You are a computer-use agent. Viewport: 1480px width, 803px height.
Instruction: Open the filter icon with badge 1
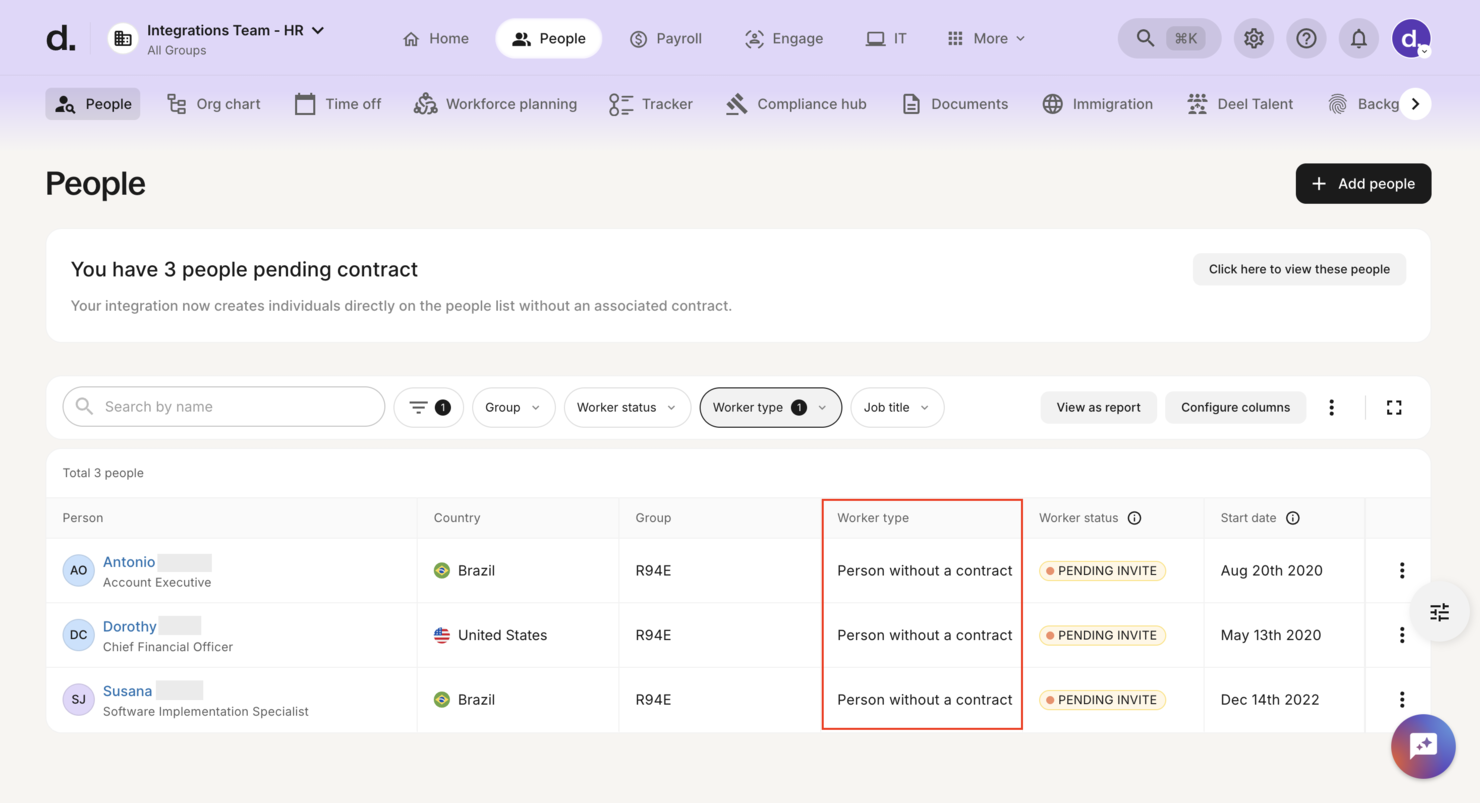pyautogui.click(x=429, y=407)
